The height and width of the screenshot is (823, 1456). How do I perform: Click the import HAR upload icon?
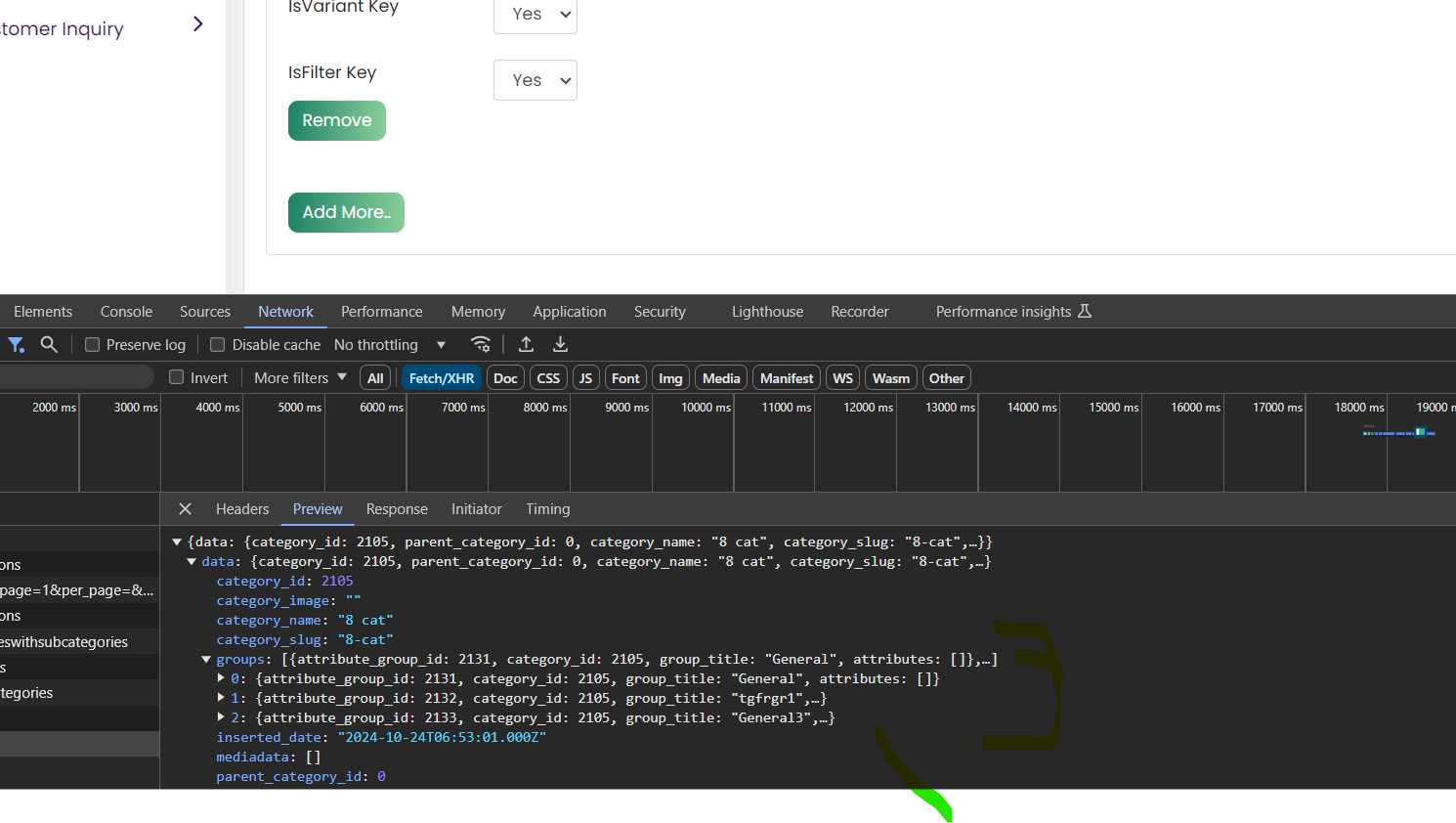click(x=526, y=344)
